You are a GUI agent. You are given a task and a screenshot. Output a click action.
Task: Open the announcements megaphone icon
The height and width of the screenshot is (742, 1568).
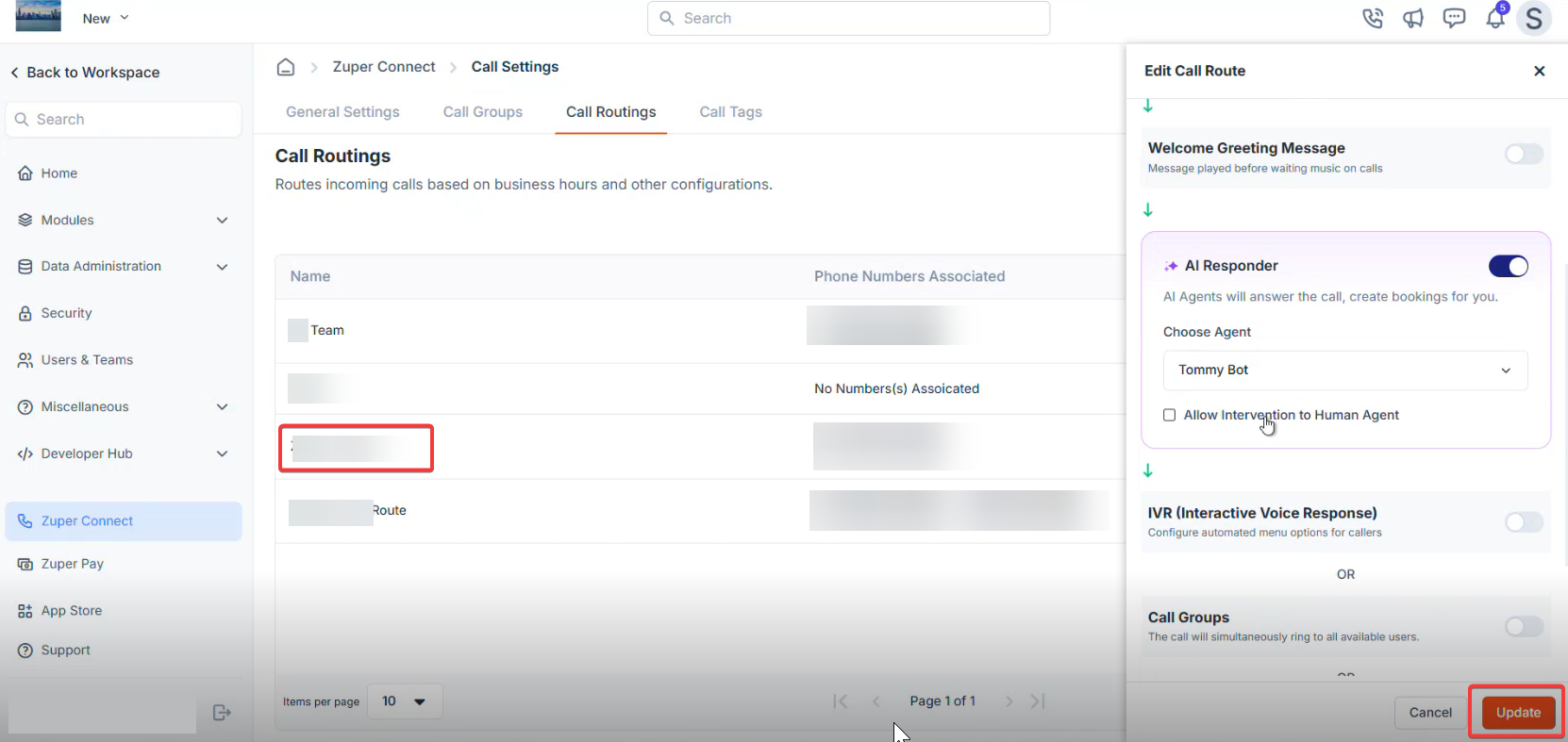point(1413,18)
